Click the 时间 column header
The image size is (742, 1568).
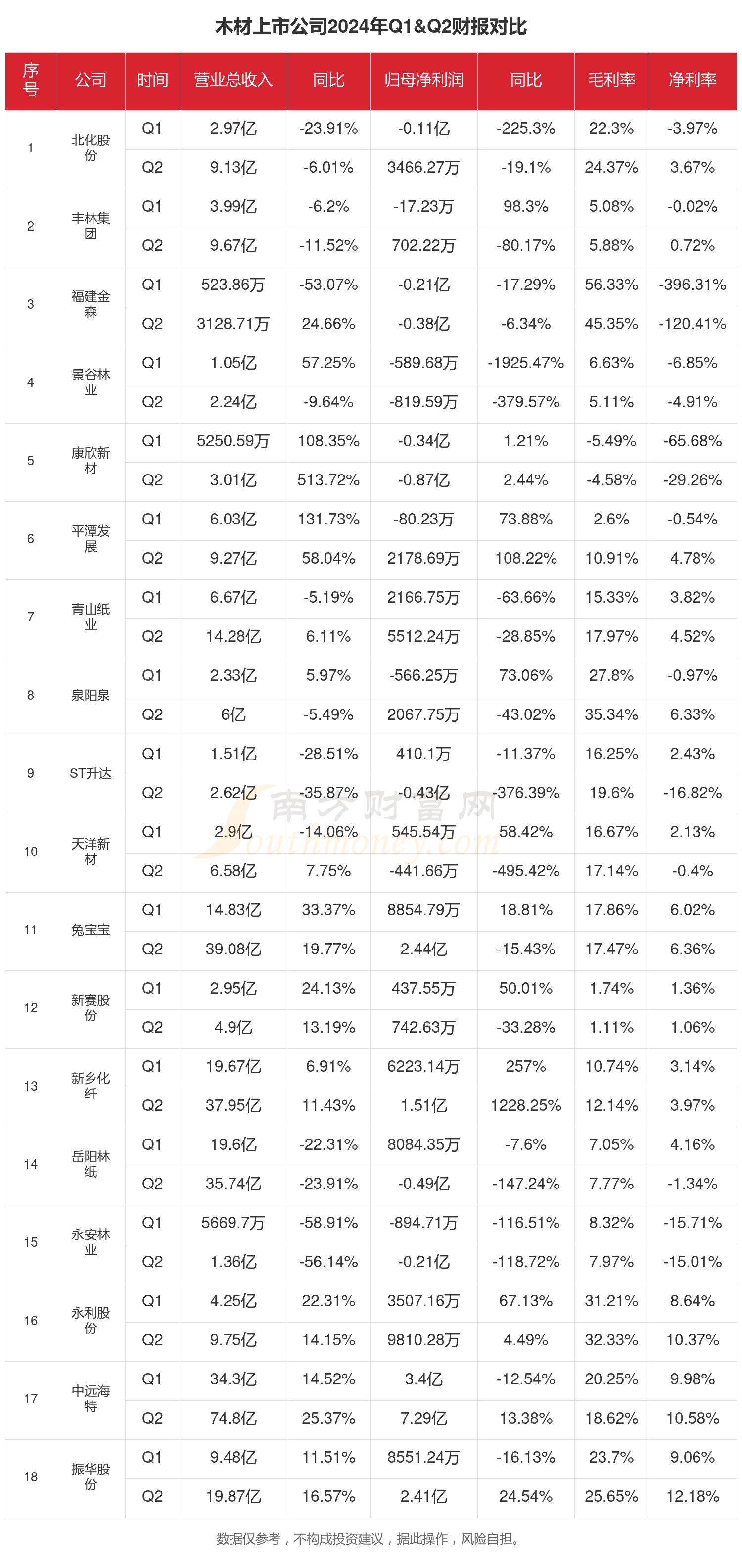coord(152,80)
